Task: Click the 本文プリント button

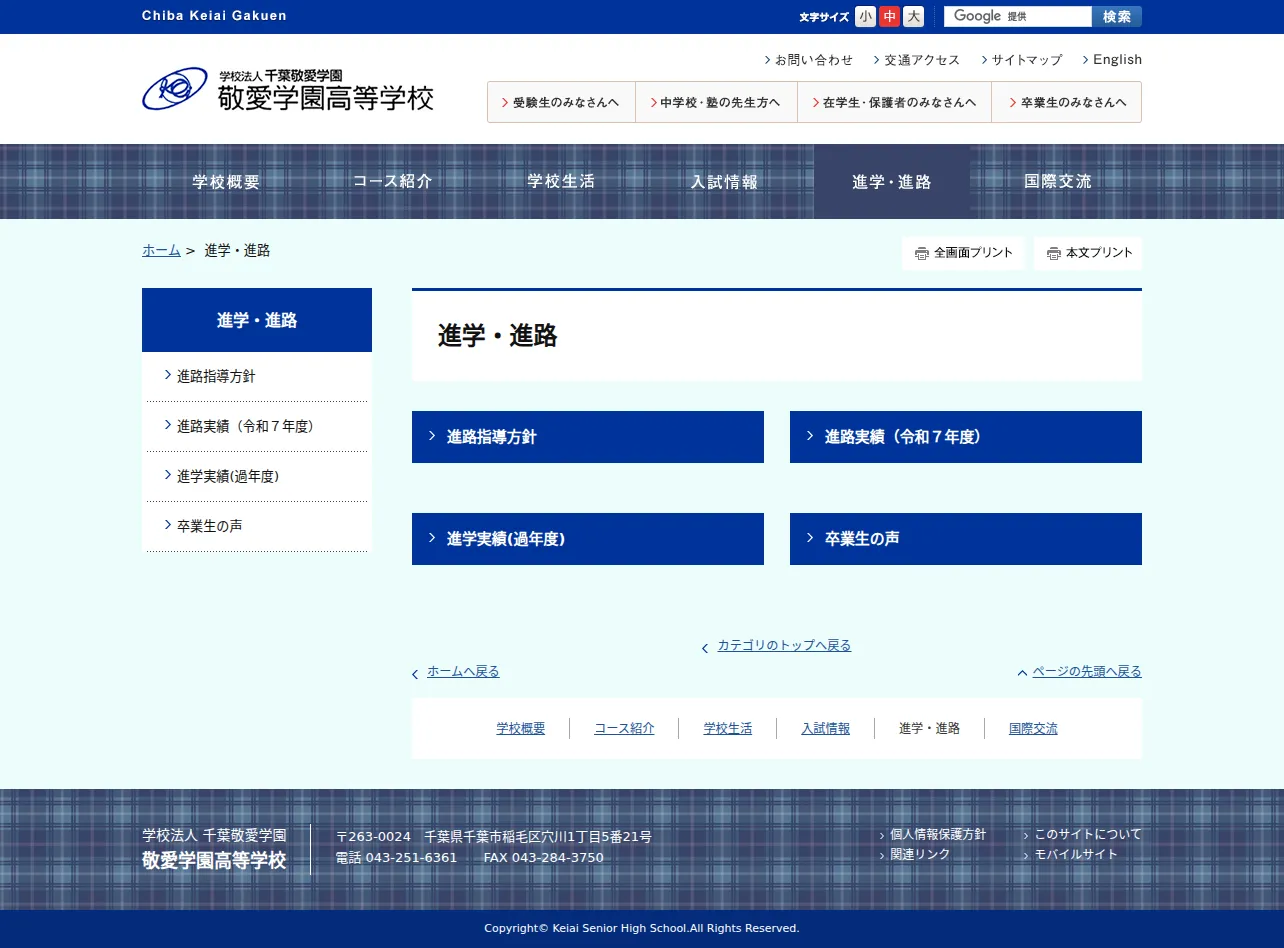Action: coord(1088,253)
